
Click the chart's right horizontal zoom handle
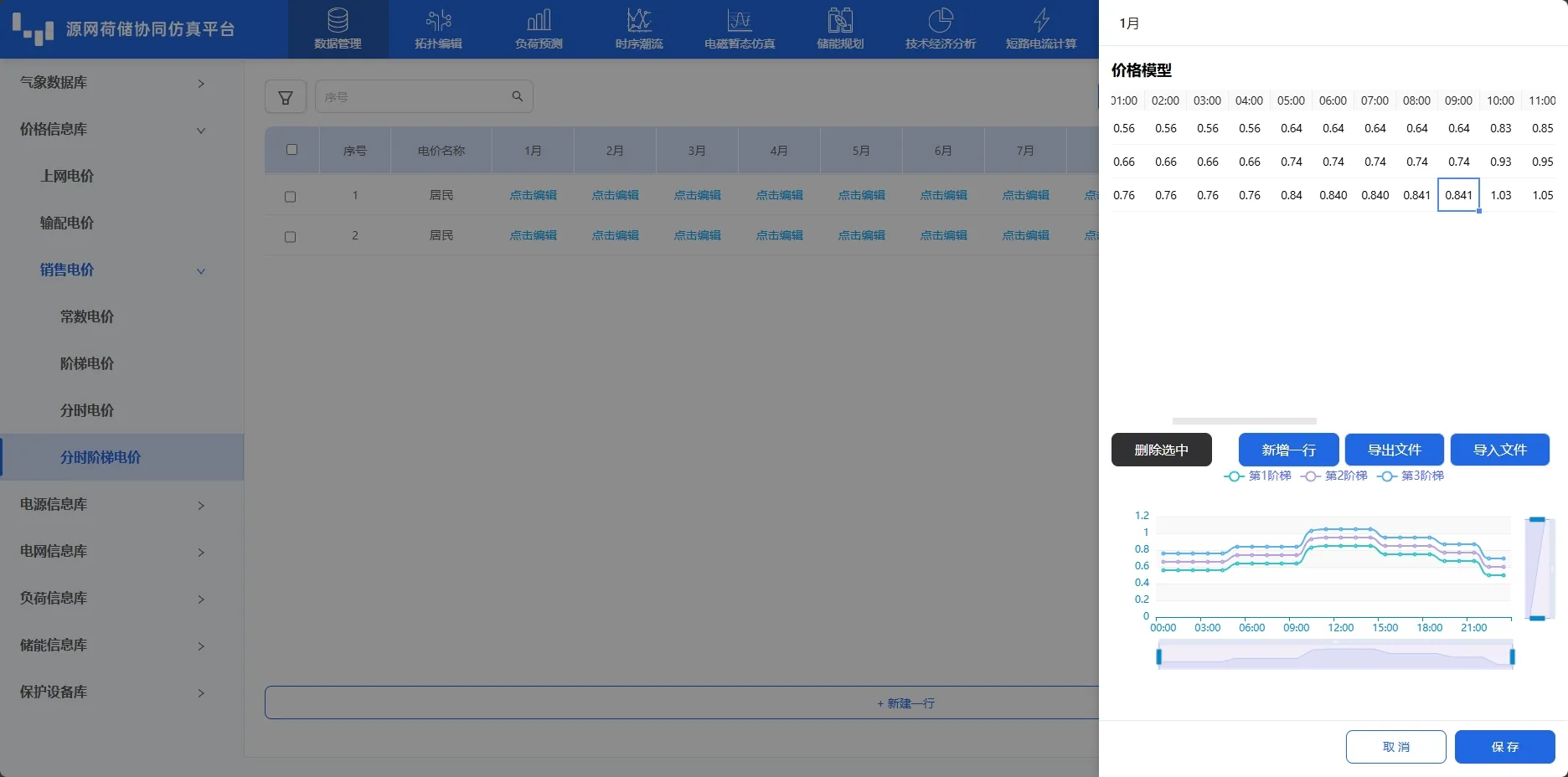1512,656
